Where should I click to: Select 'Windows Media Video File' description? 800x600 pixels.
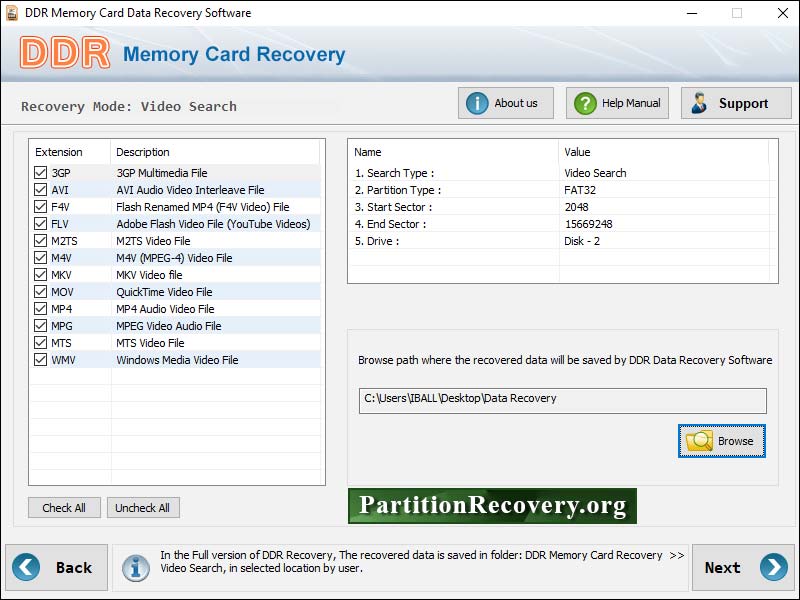177,360
